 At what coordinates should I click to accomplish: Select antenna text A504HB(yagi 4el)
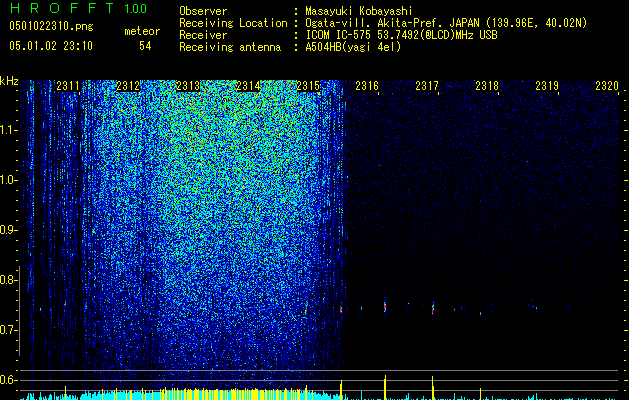[353, 47]
